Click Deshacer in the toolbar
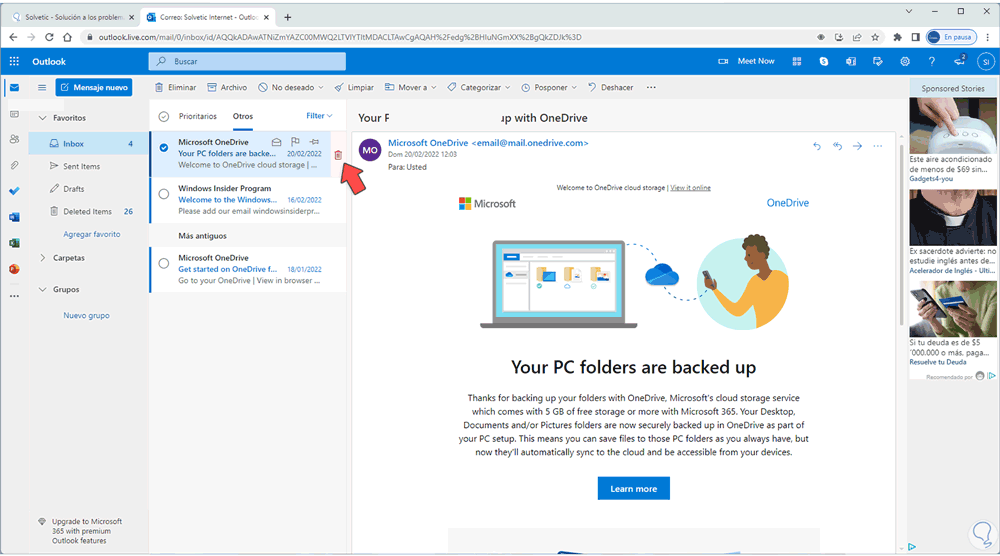The image size is (1000, 556). click(x=610, y=87)
